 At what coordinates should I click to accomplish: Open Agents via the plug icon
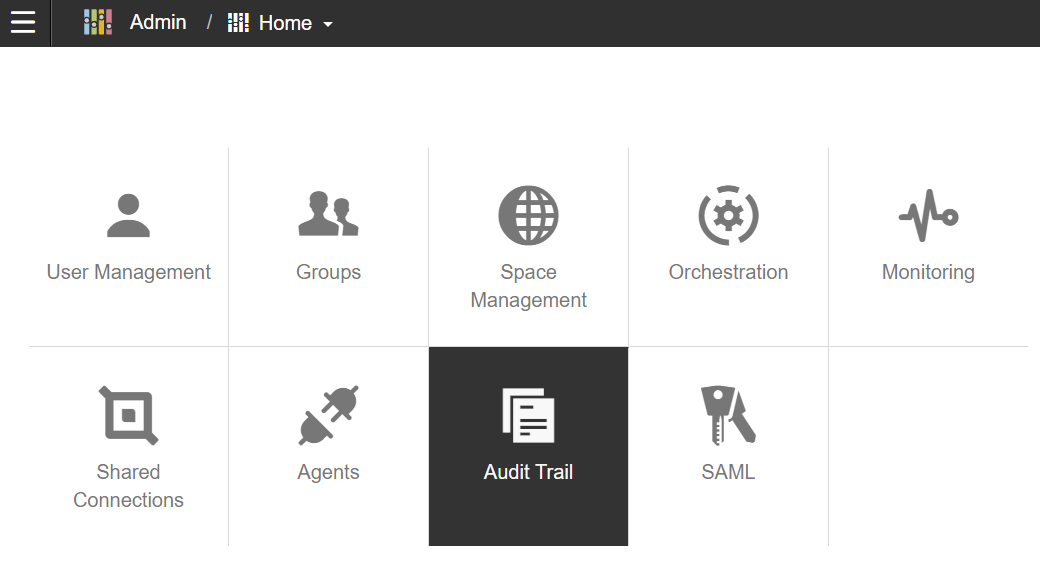(328, 415)
